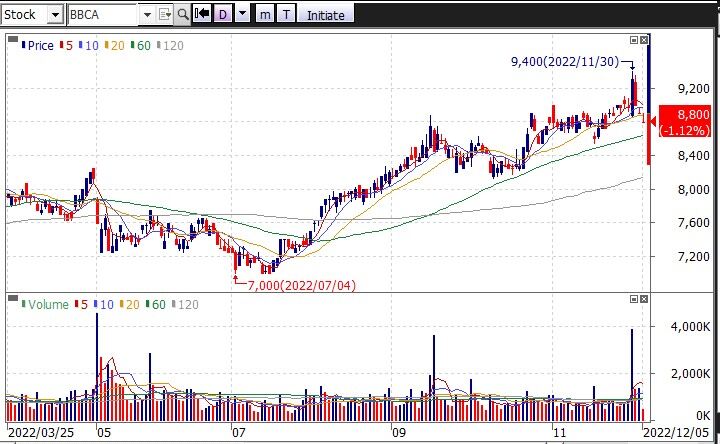Close the price chart panel
The width and height of the screenshot is (720, 444).
644,39
